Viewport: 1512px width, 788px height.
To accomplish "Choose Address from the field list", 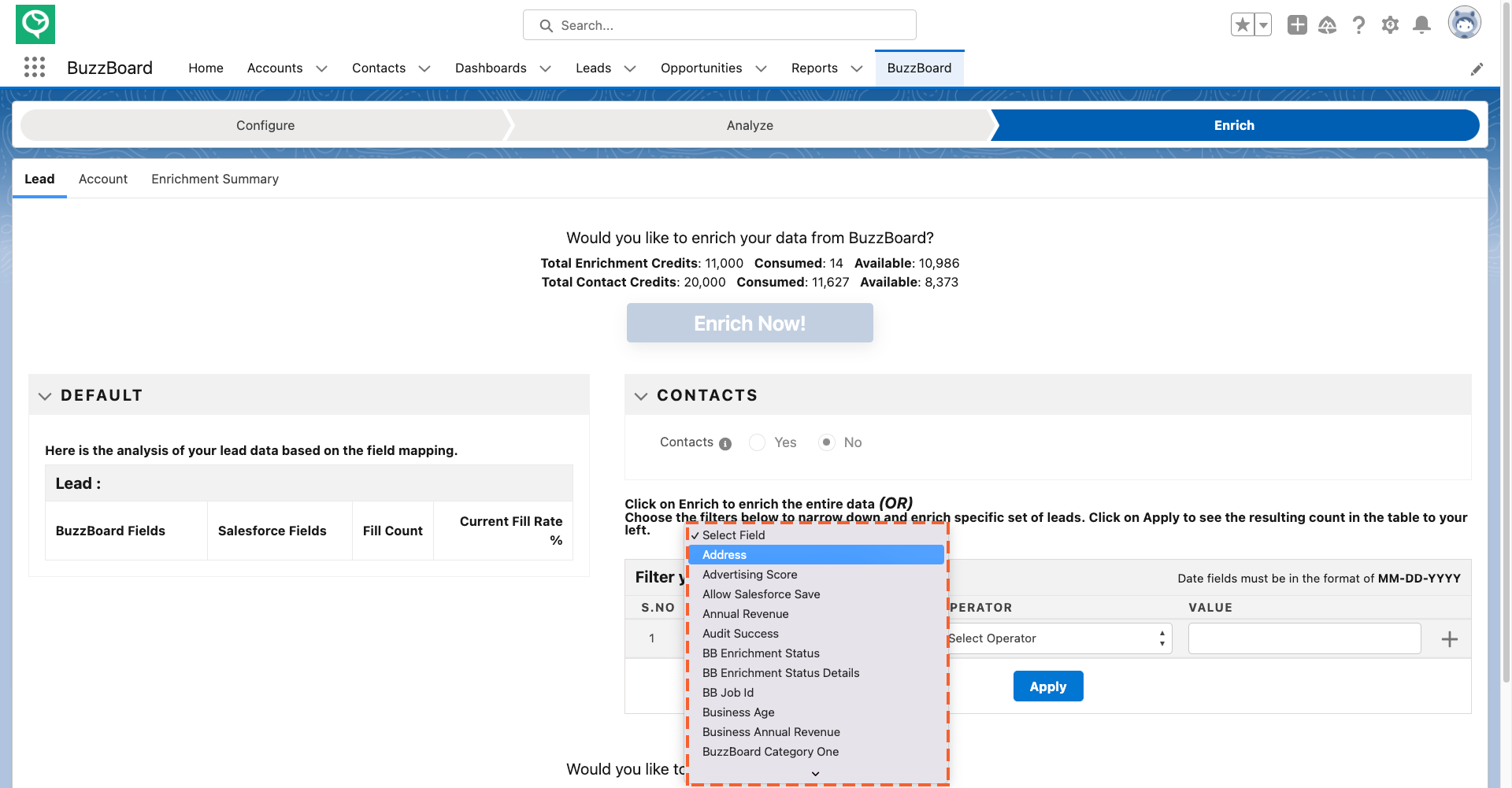I will [816, 554].
